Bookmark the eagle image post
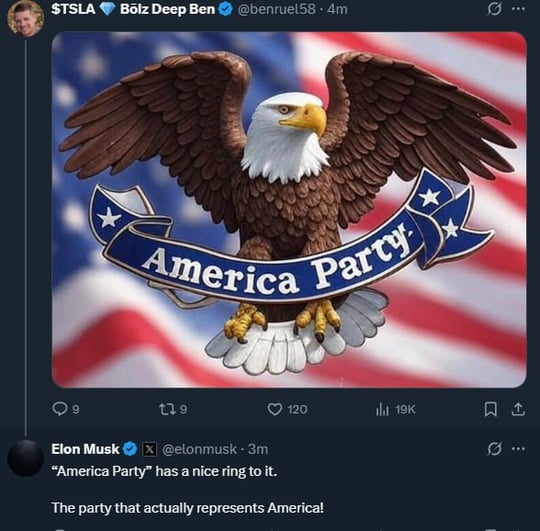This screenshot has width=540, height=531. (x=490, y=409)
